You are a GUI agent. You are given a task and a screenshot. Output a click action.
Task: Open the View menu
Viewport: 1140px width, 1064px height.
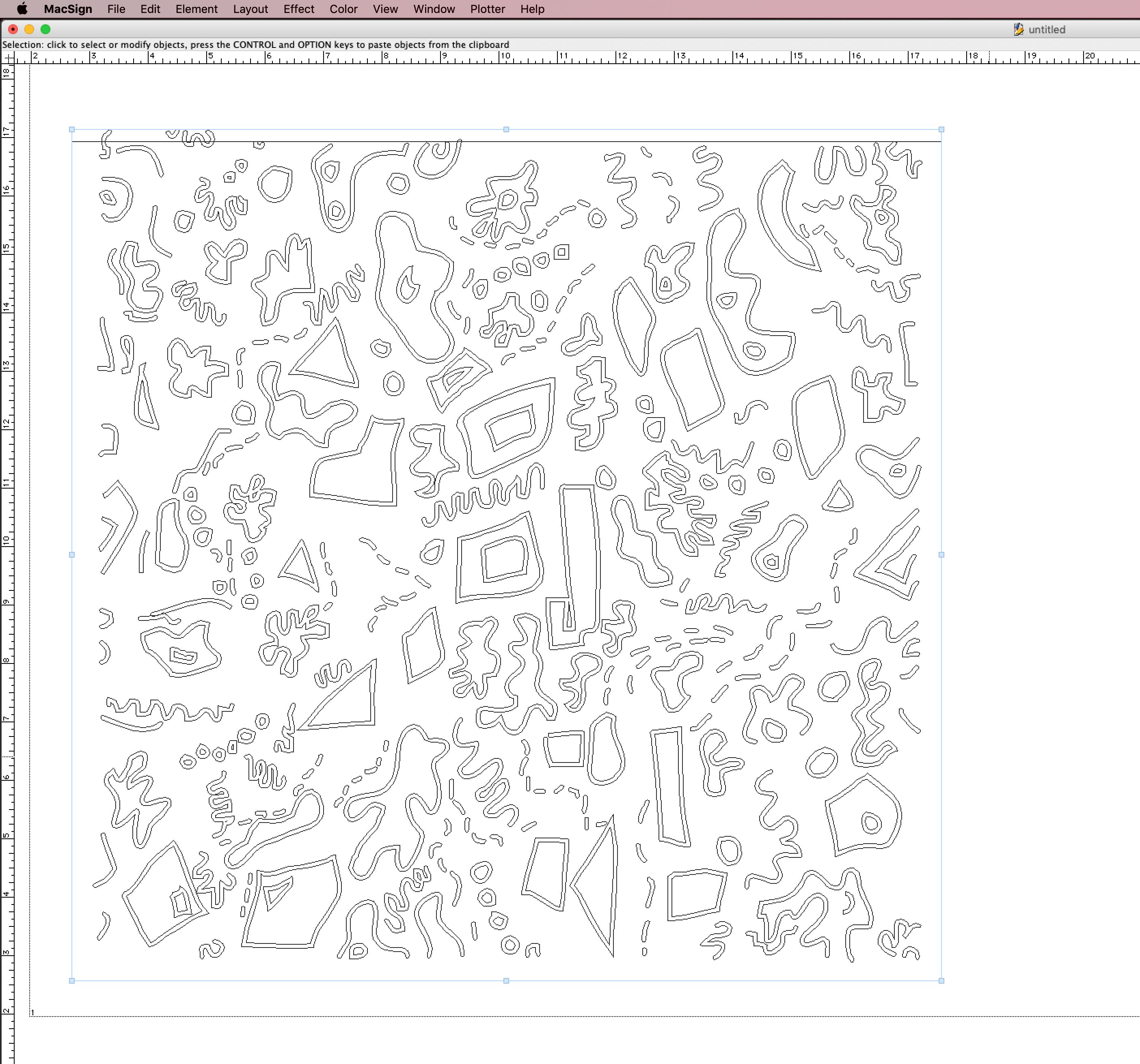pos(385,9)
